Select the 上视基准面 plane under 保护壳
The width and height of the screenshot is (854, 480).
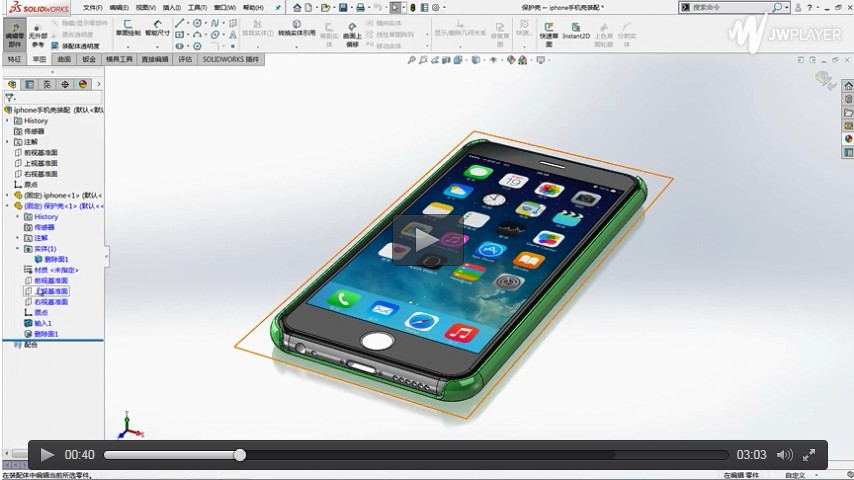(x=52, y=291)
